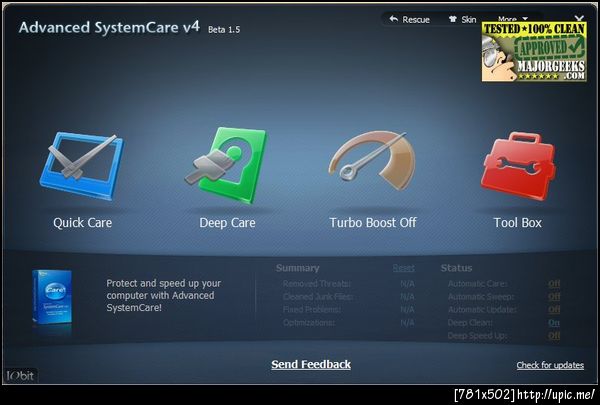The image size is (600, 405).
Task: Toggle the Deep Speed Up Off status
Action: 554,336
